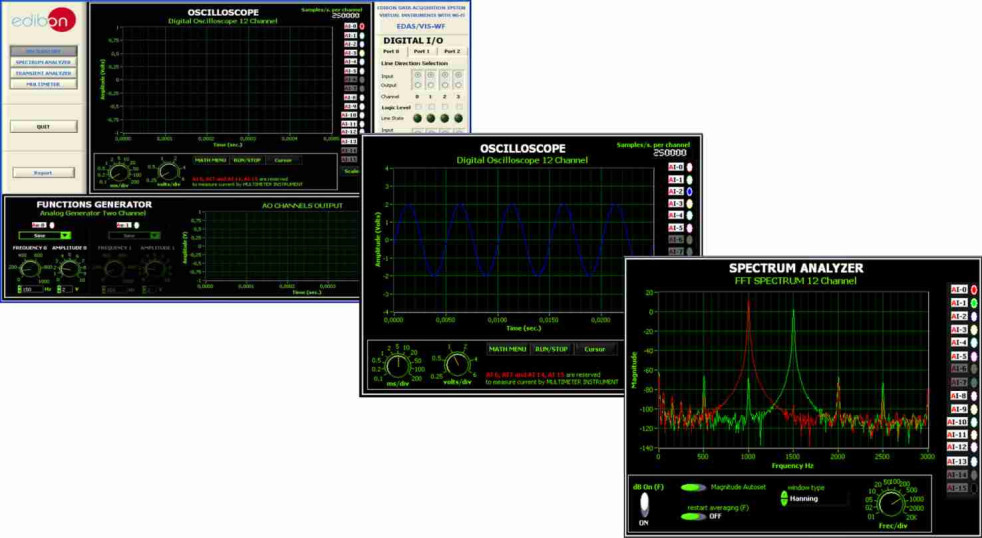The width and height of the screenshot is (982, 538).
Task: Toggle the dB On switch
Action: click(643, 504)
